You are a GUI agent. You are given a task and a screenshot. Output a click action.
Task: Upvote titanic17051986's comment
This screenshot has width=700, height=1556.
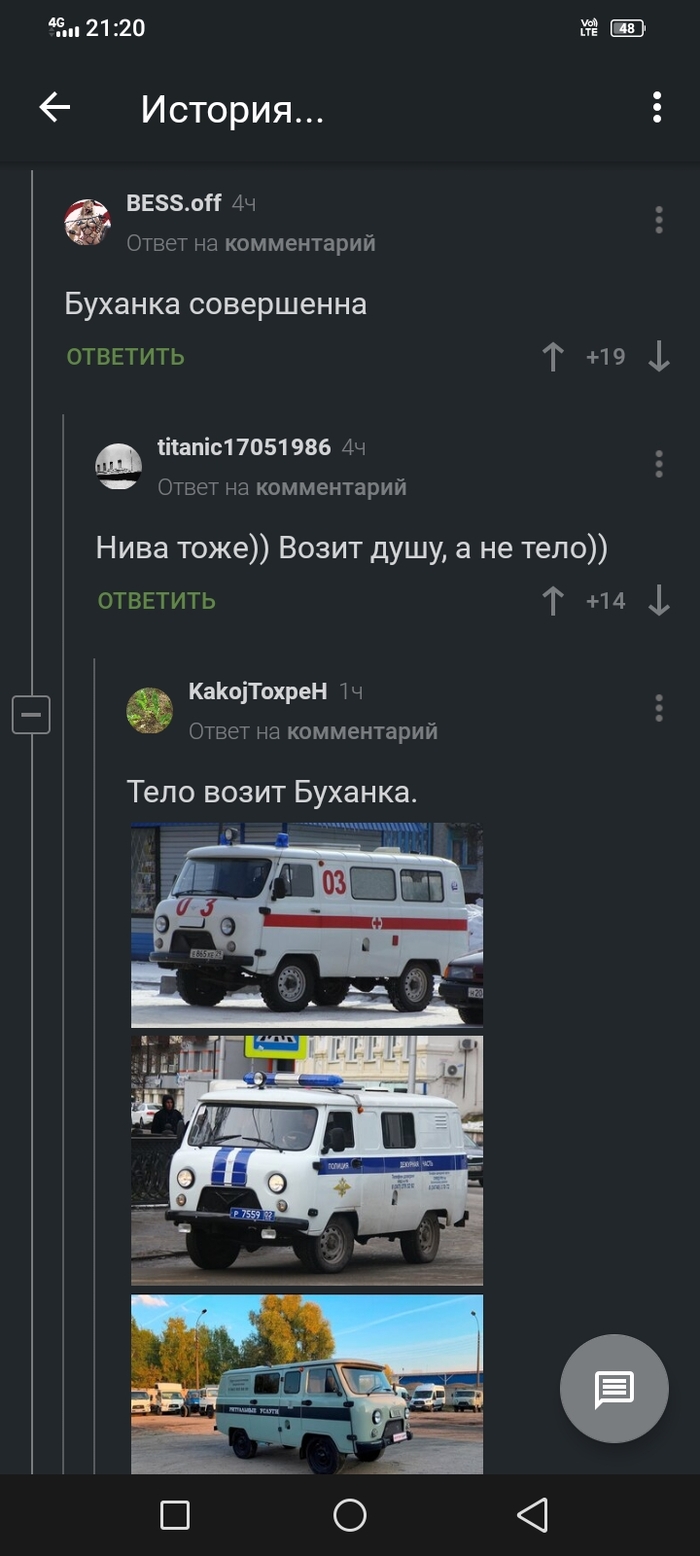tap(553, 601)
